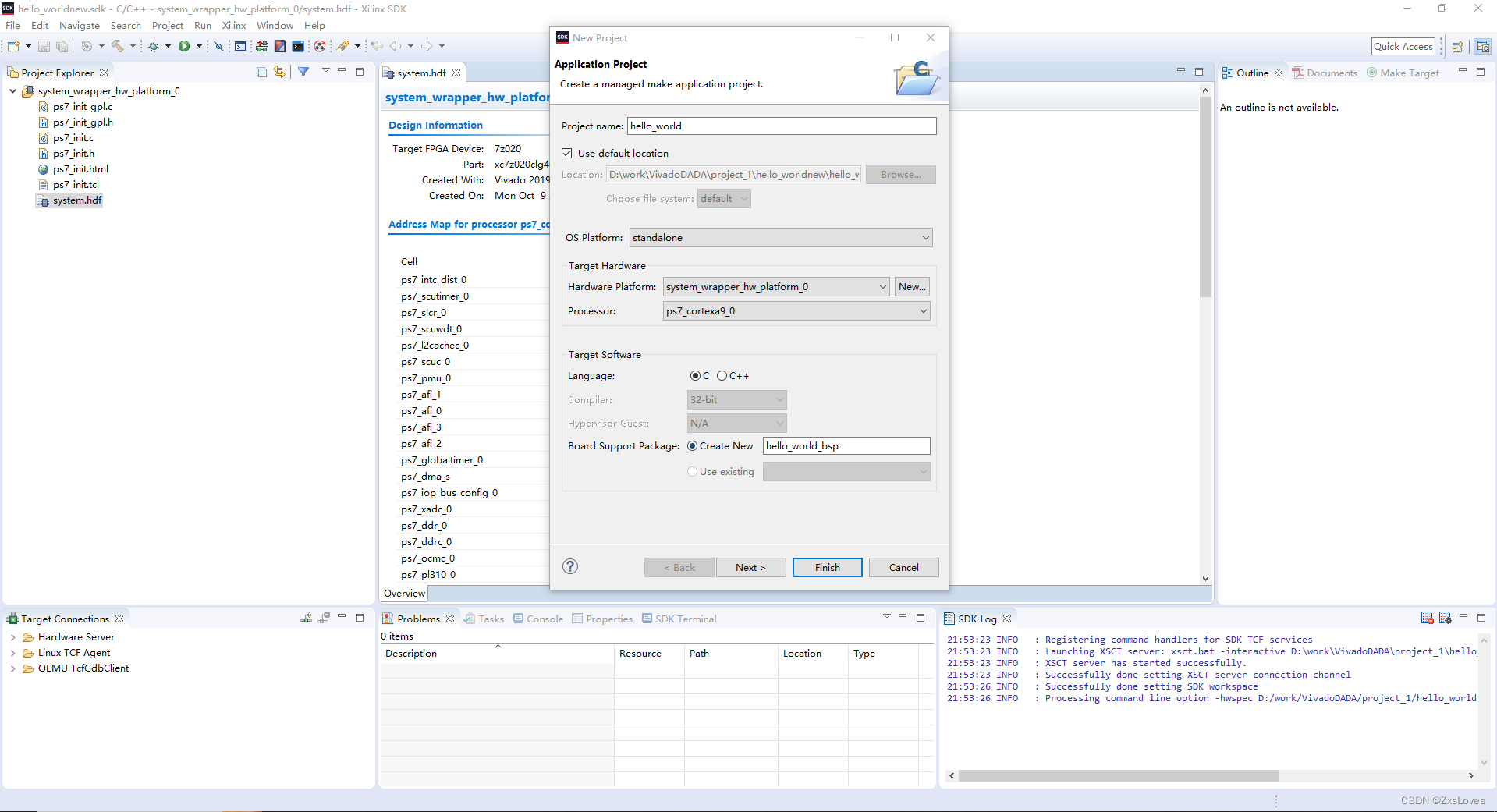
Task: Click the Finish button
Action: click(x=827, y=567)
